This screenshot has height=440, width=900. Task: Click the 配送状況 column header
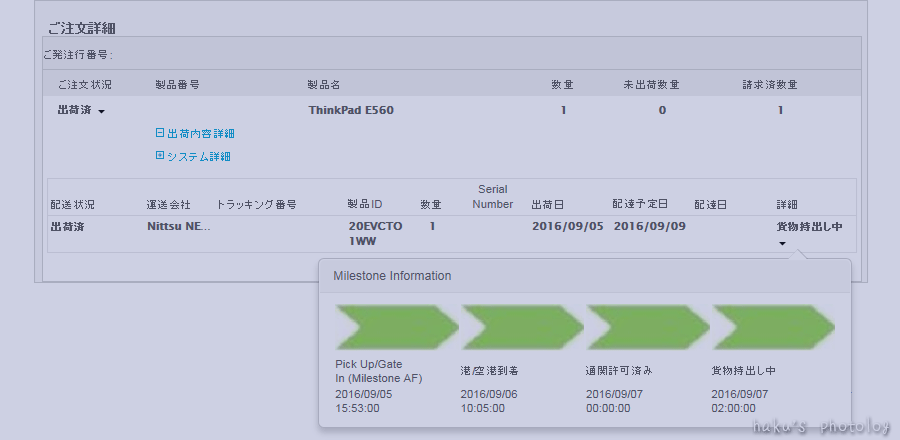tap(72, 204)
